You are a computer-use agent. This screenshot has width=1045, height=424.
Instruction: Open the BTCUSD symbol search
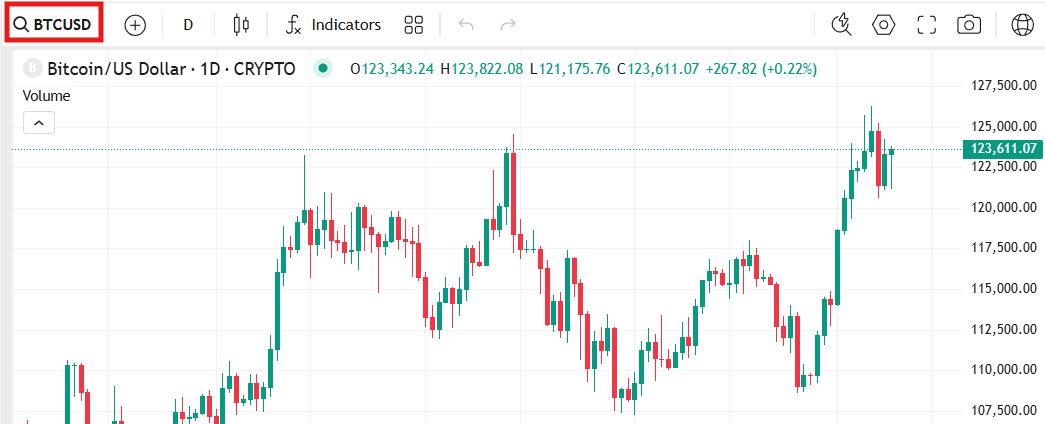(x=55, y=25)
